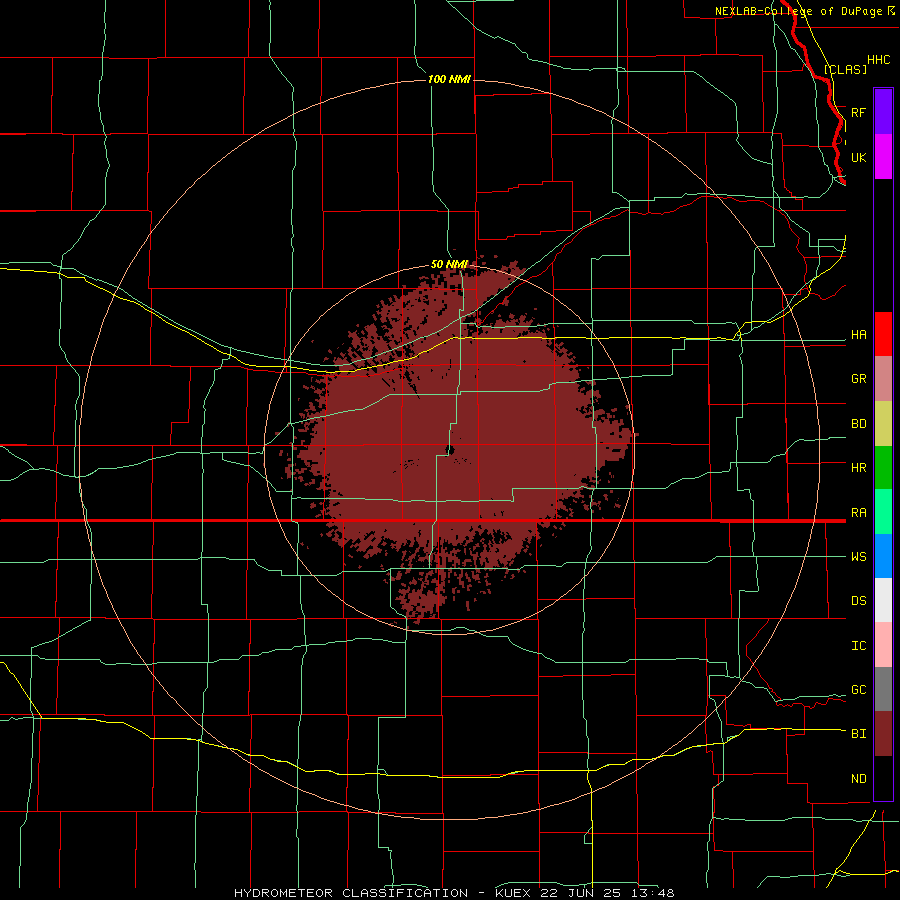Screen dimensions: 900x900
Task: Click the 'WS' legend label
Action: pyautogui.click(x=858, y=556)
